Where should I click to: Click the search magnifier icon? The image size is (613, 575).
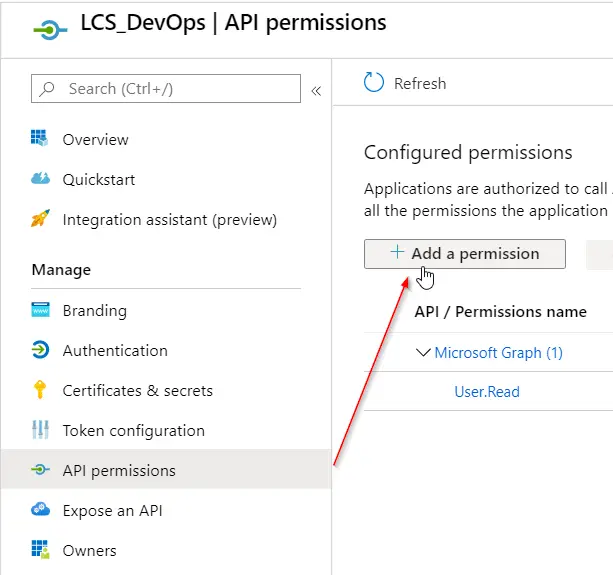pos(47,89)
